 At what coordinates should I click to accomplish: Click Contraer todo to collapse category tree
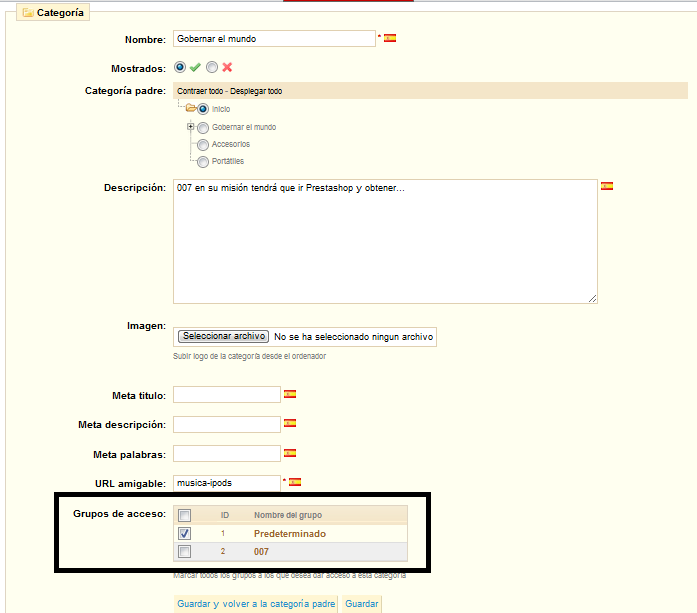click(x=199, y=91)
